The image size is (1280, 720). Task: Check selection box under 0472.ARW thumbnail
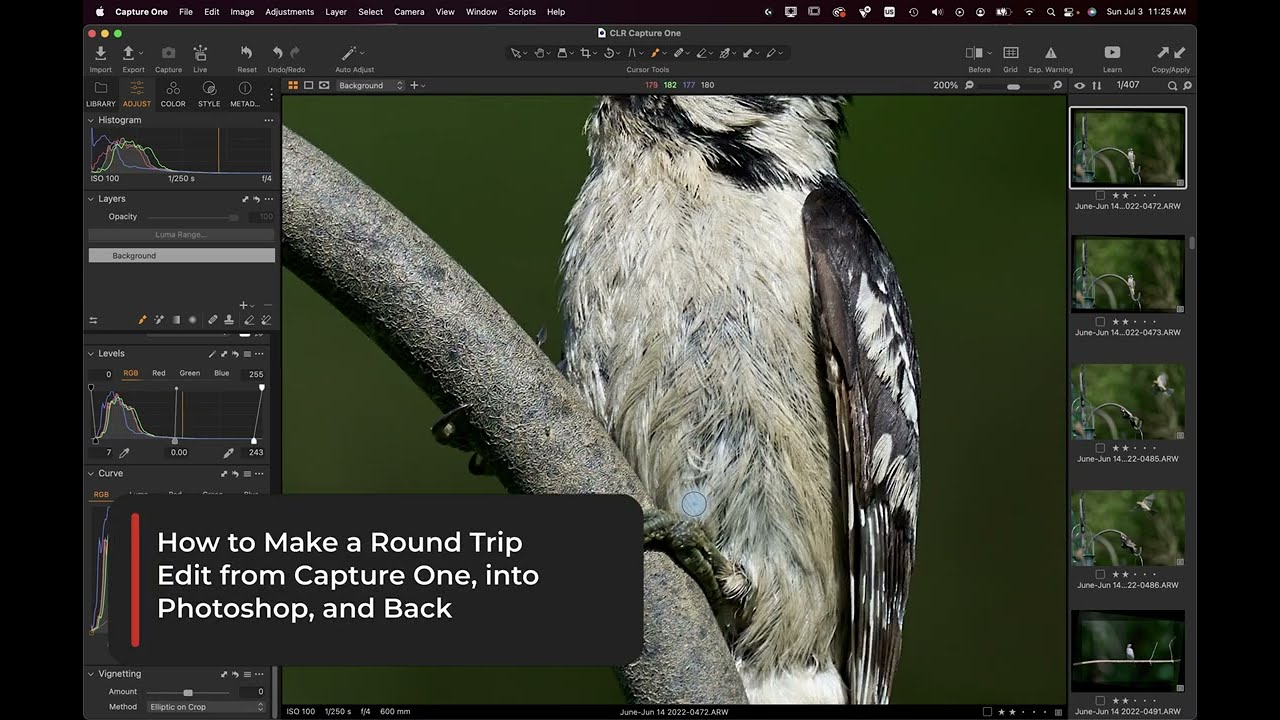pos(1100,195)
